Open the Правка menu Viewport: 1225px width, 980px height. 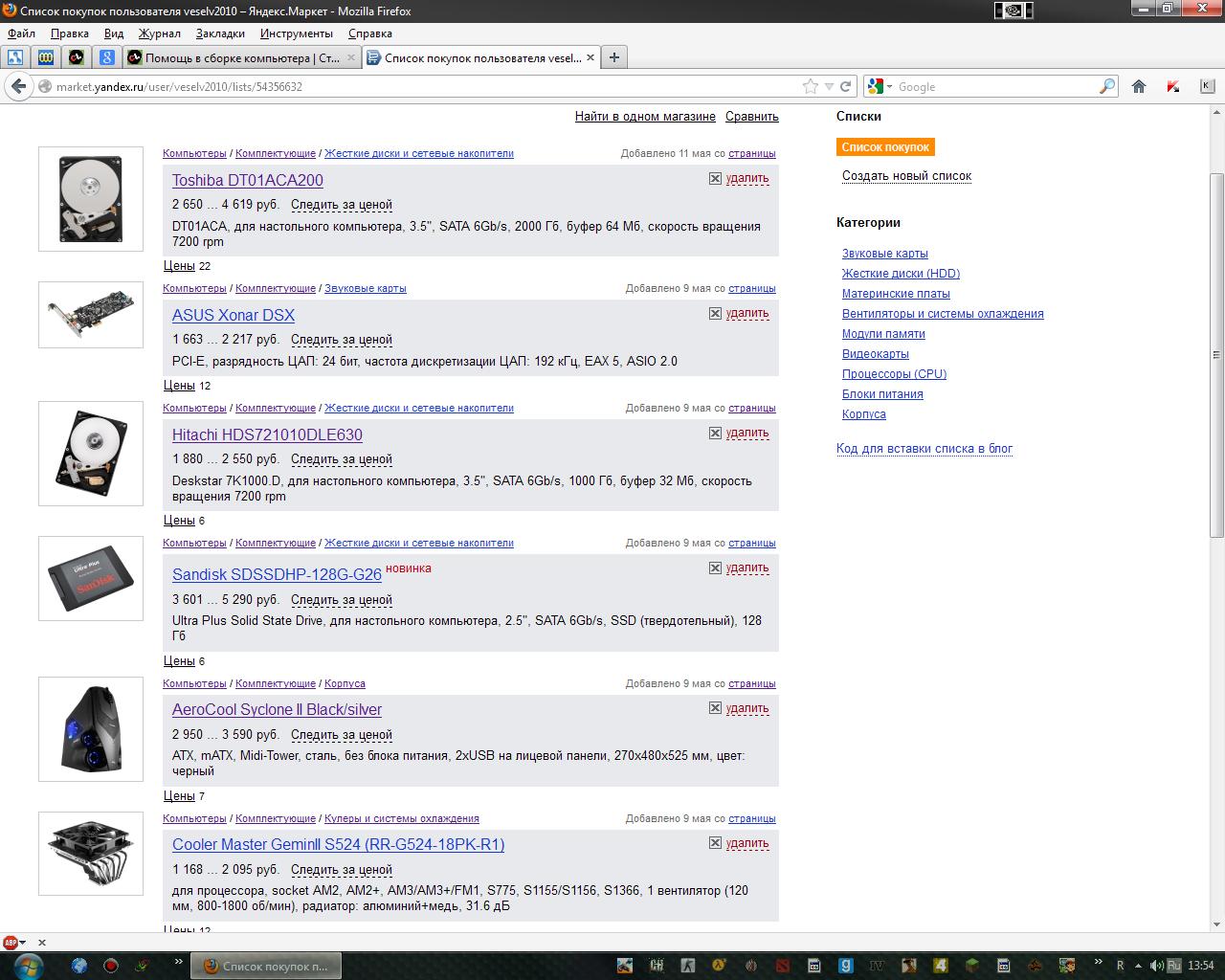click(70, 33)
